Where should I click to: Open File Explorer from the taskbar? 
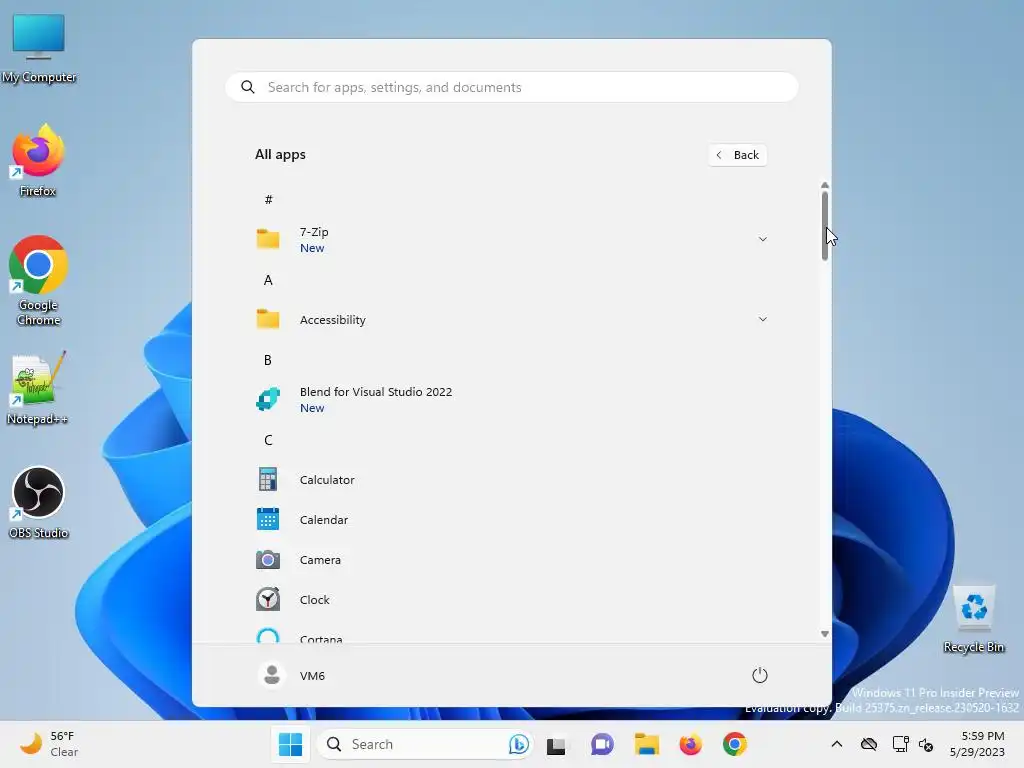pyautogui.click(x=647, y=744)
